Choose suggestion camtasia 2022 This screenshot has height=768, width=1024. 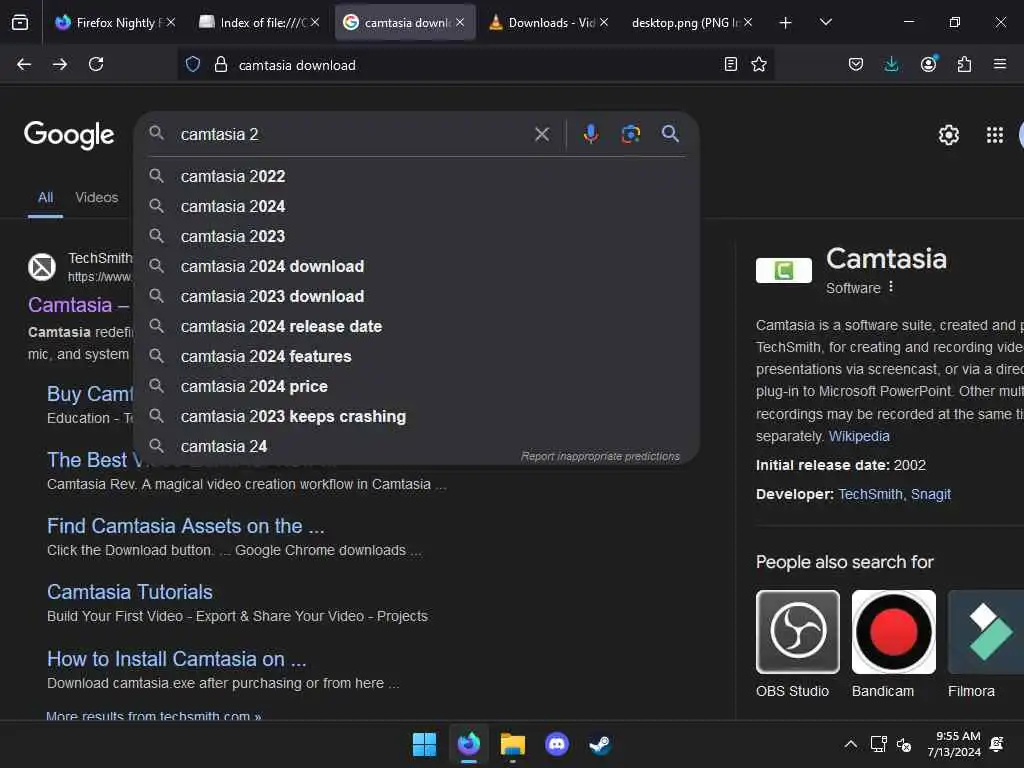pos(417,176)
